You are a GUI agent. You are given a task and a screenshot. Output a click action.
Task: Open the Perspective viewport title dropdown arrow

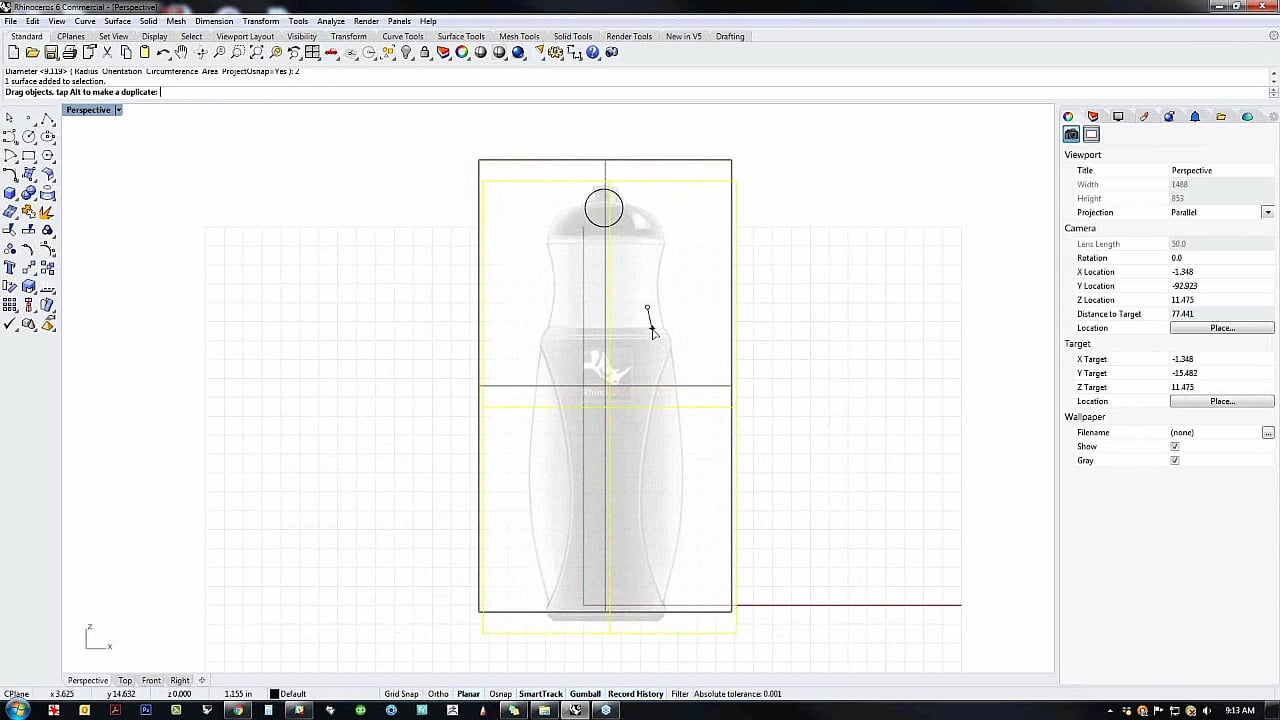[x=118, y=110]
